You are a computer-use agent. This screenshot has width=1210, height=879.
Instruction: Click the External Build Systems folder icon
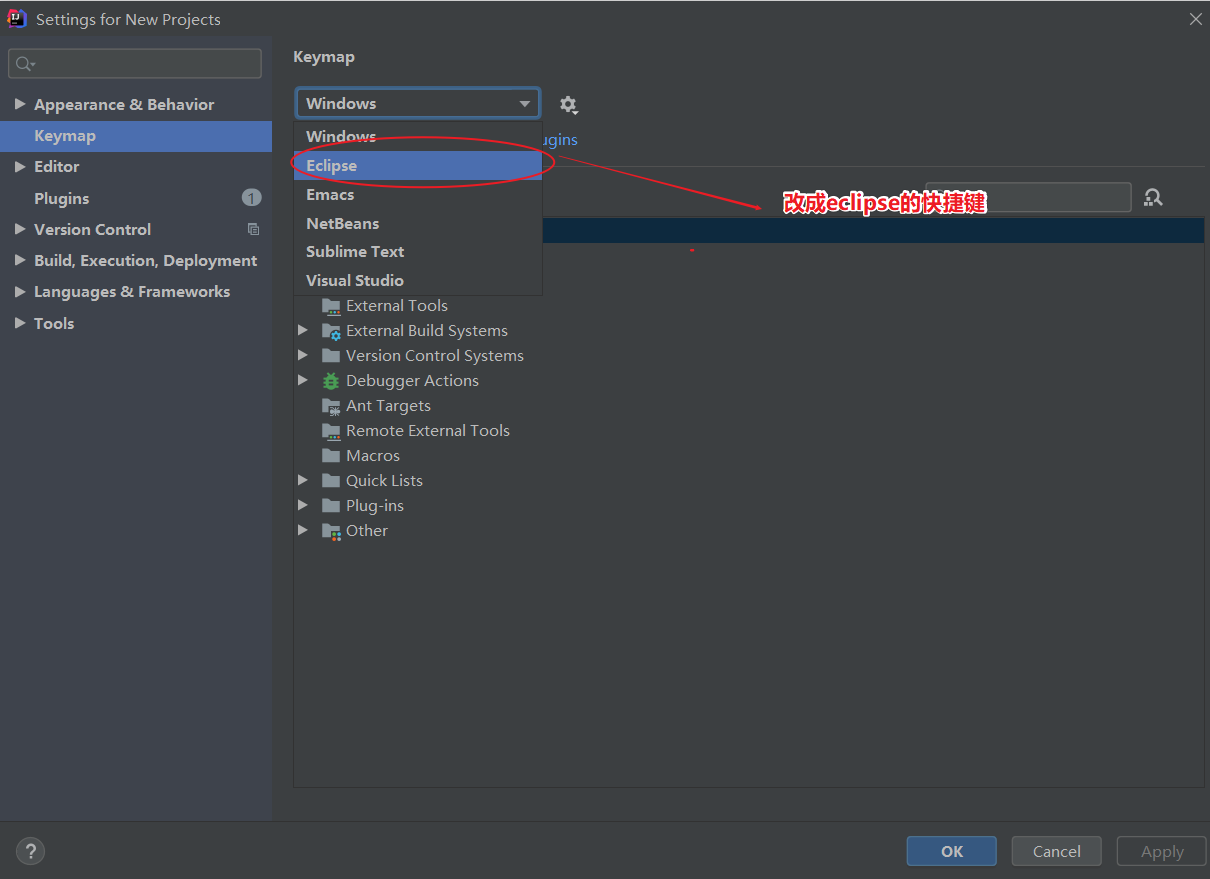tap(331, 331)
